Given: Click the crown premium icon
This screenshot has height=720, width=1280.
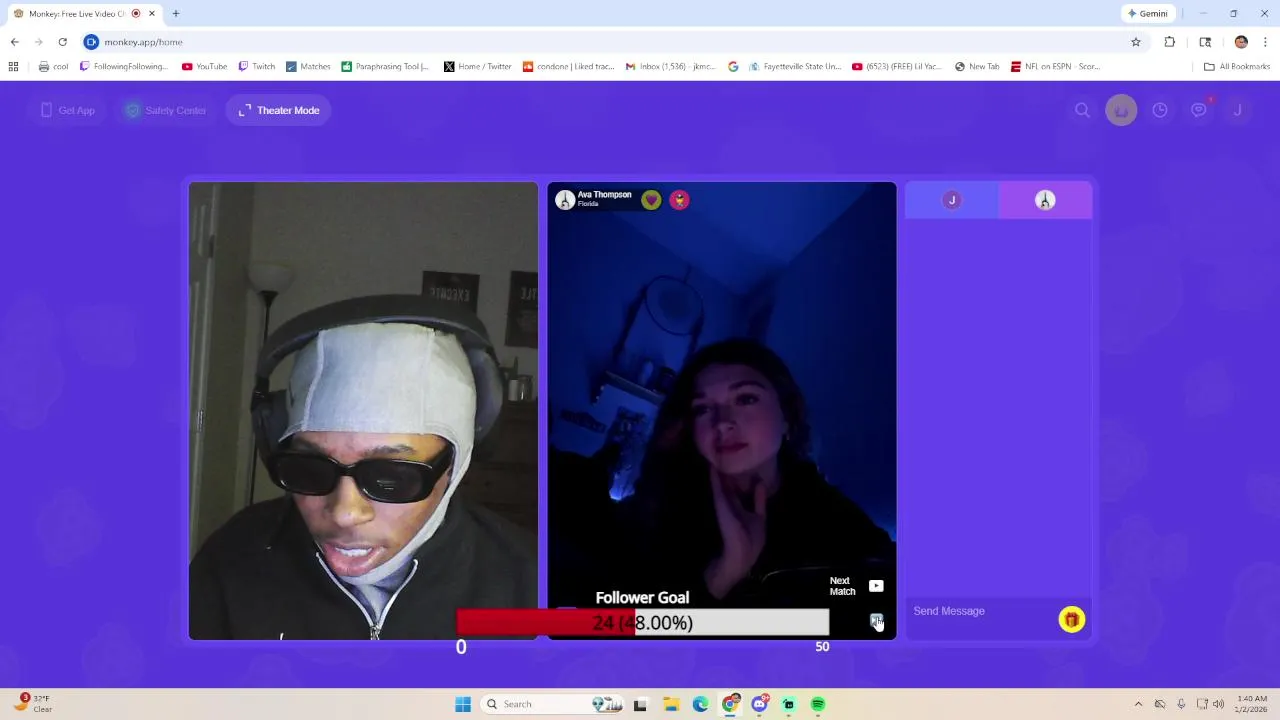Looking at the screenshot, I should coord(1121,110).
